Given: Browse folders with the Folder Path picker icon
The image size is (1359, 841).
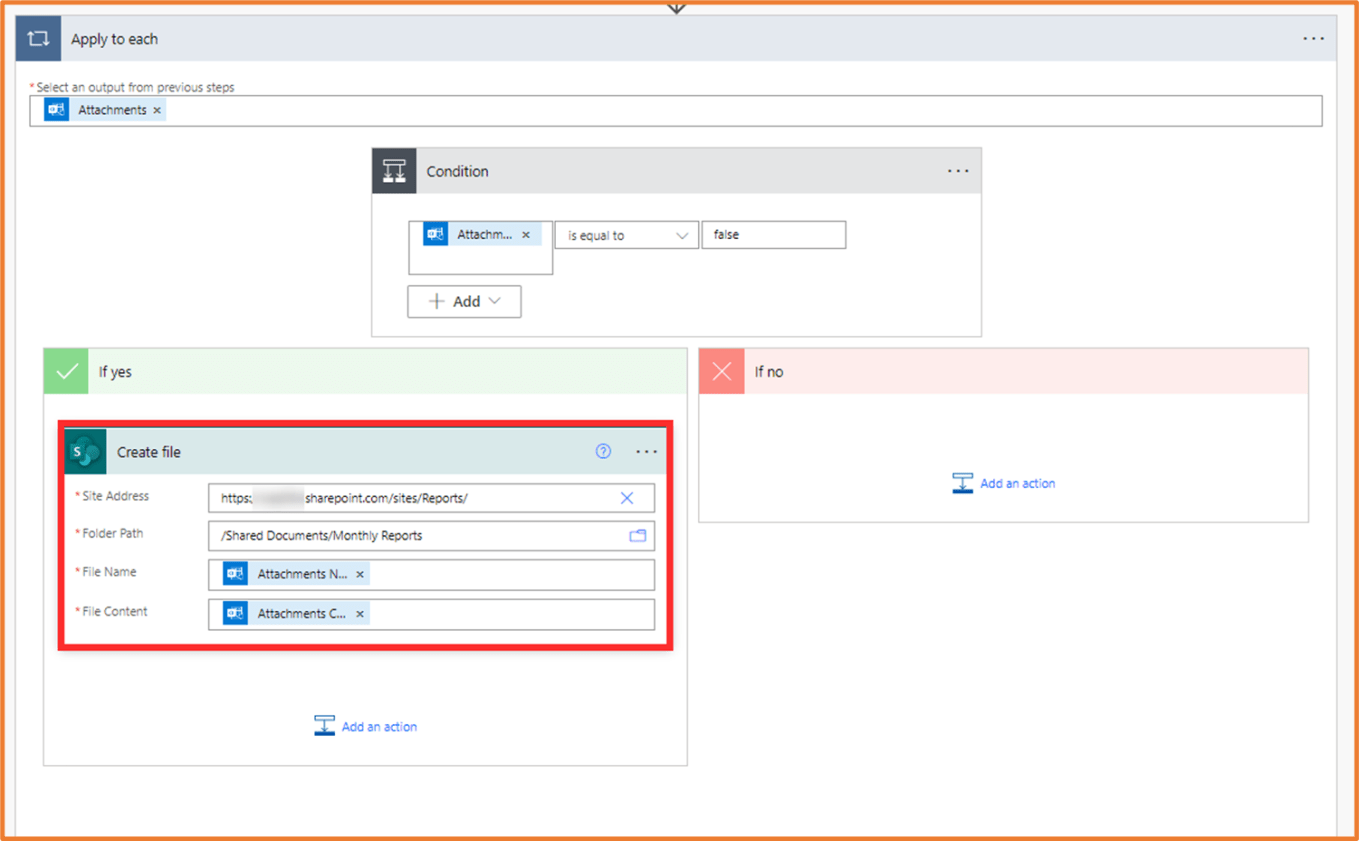Looking at the screenshot, I should tap(637, 535).
